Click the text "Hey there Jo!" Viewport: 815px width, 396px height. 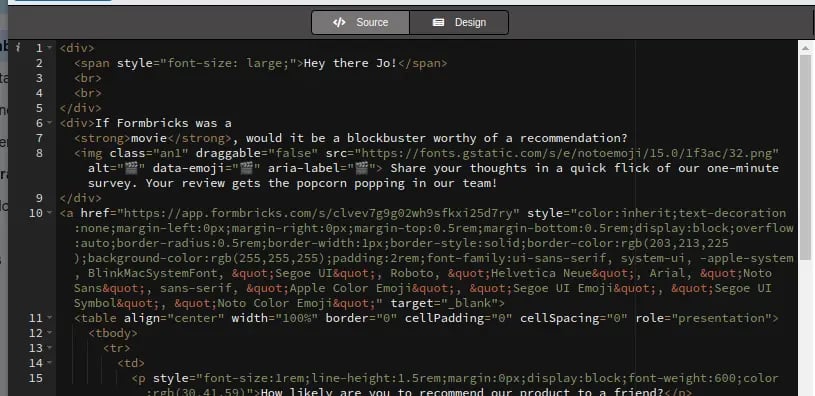click(x=350, y=63)
